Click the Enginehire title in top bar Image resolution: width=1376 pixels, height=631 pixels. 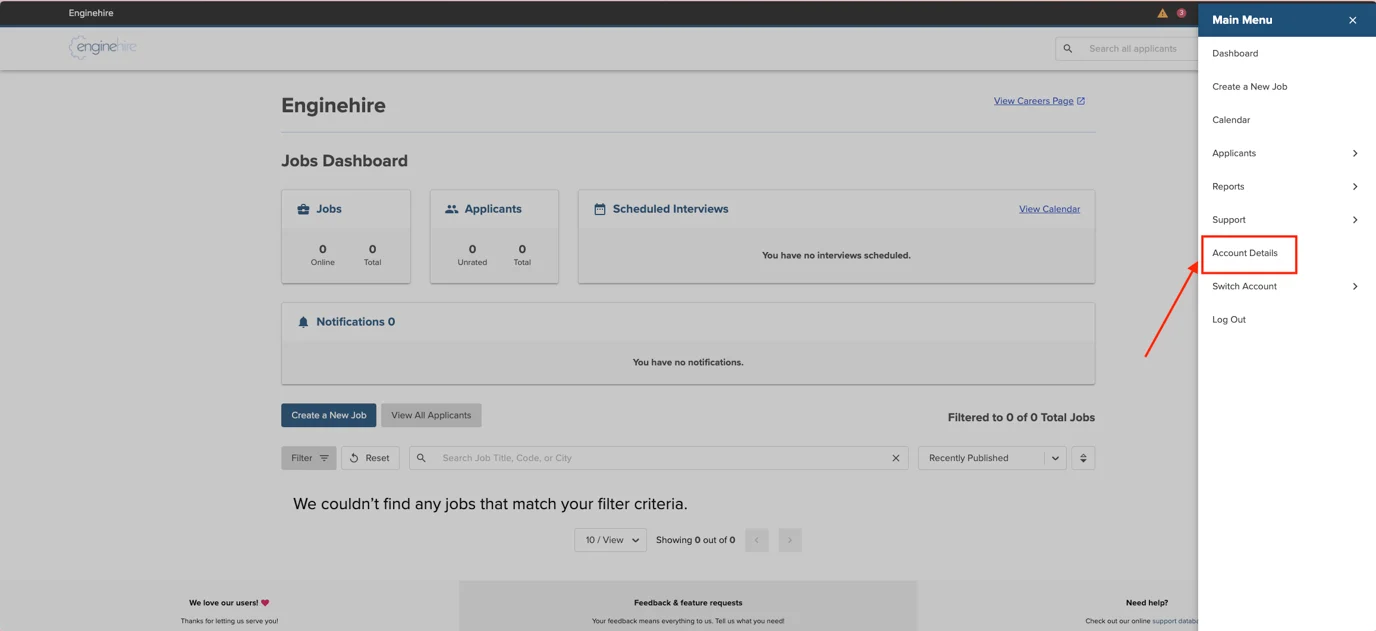[91, 13]
